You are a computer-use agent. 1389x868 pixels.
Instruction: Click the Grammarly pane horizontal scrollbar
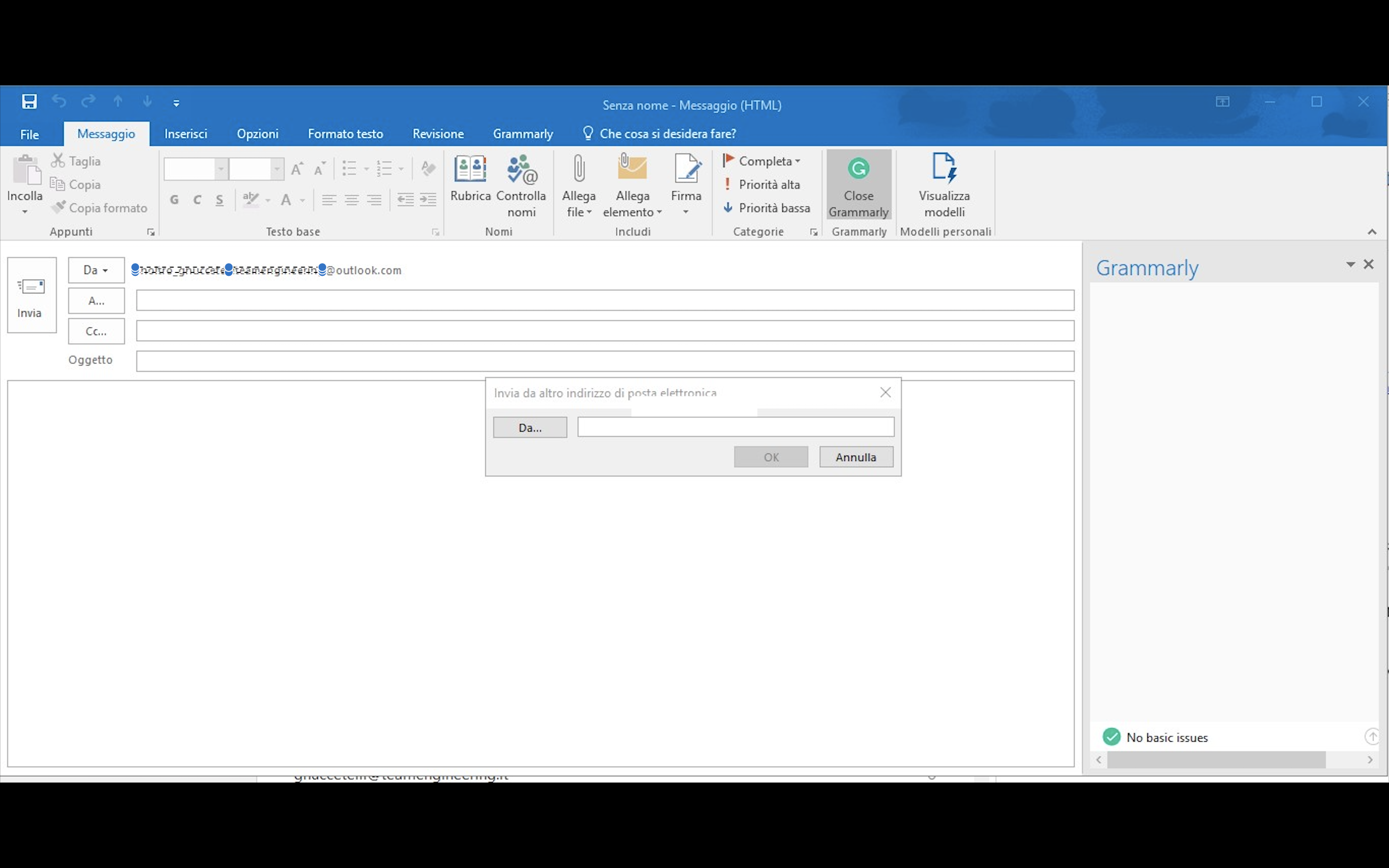[x=1216, y=759]
